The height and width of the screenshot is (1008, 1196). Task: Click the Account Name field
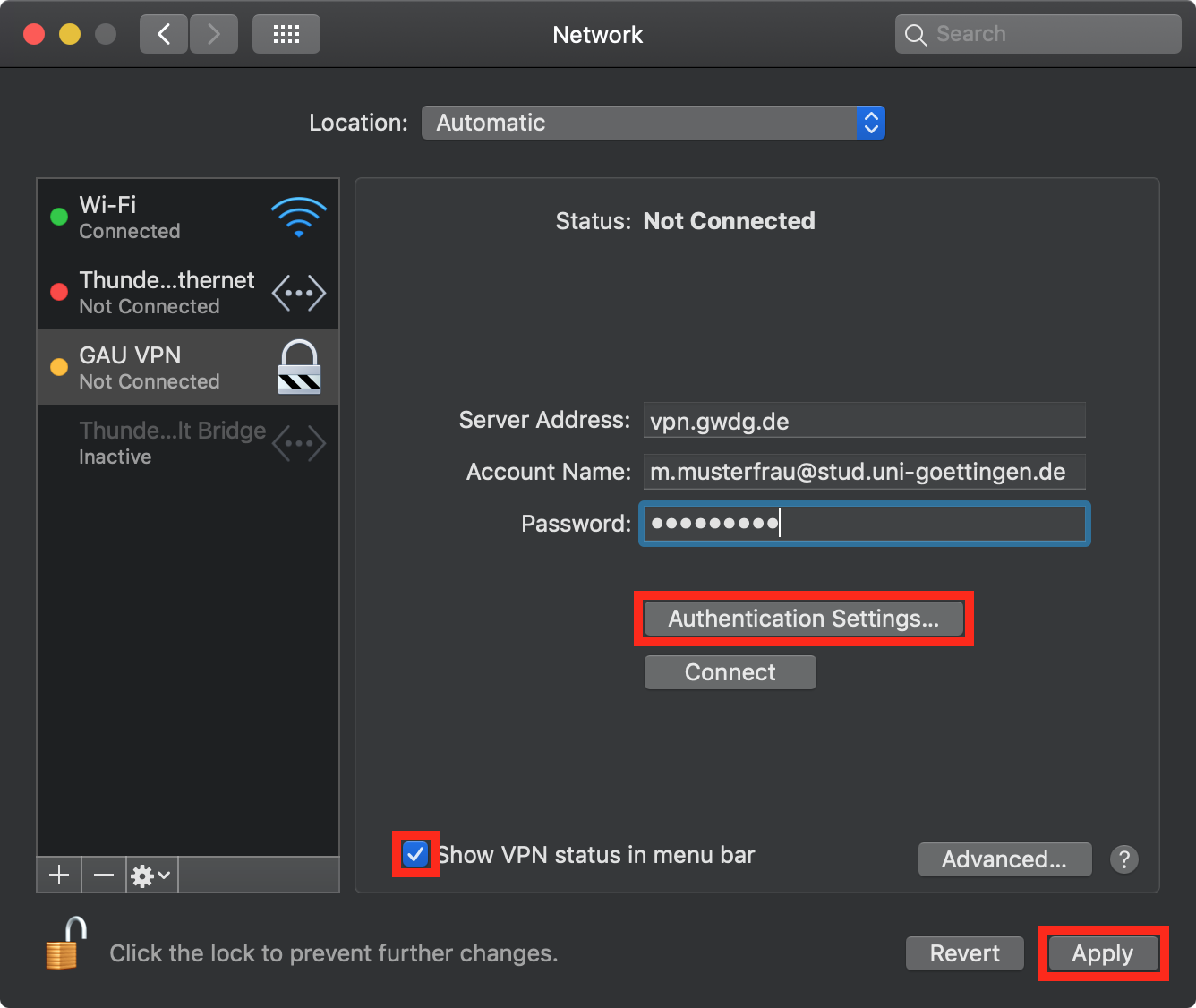(x=865, y=472)
